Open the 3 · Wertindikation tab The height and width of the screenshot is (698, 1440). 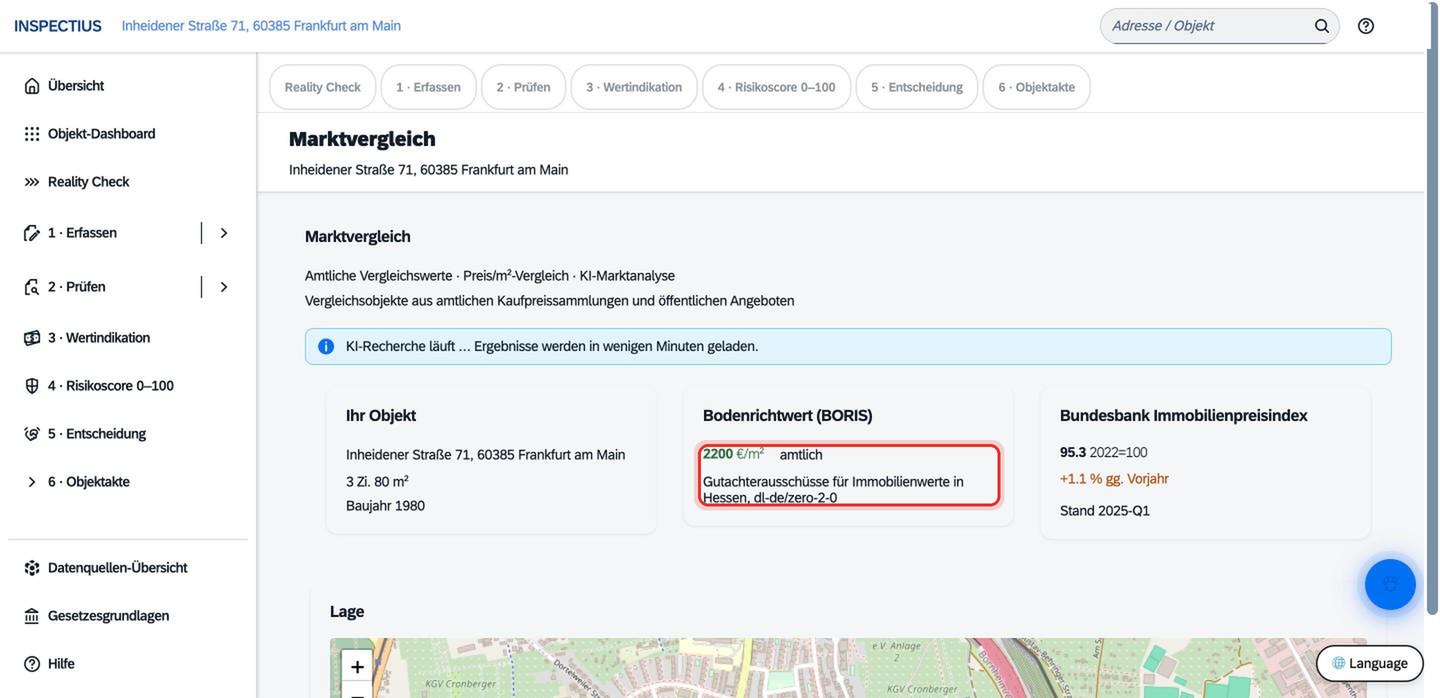point(634,87)
